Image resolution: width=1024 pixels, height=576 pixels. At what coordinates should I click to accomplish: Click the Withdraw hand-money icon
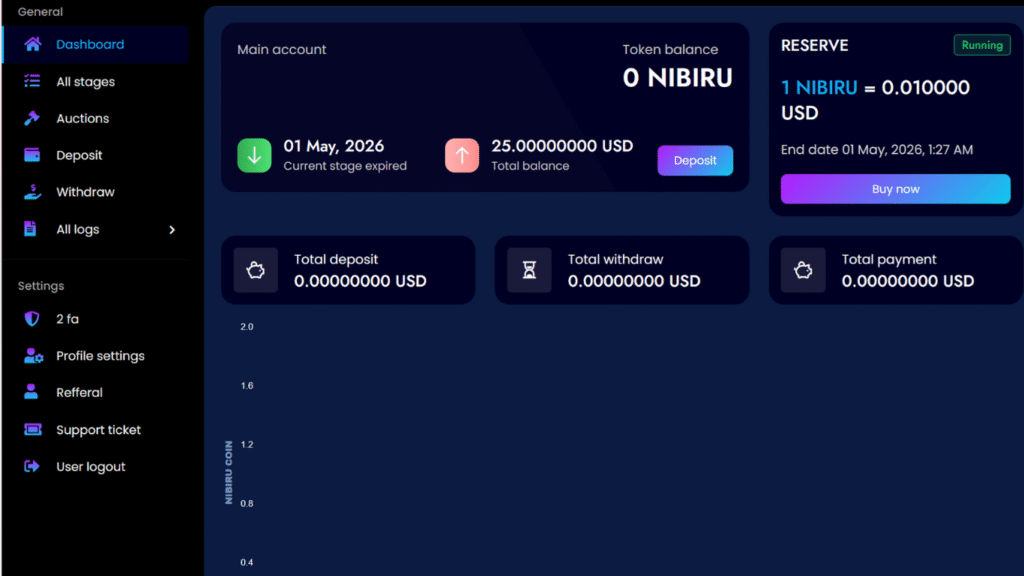33,192
